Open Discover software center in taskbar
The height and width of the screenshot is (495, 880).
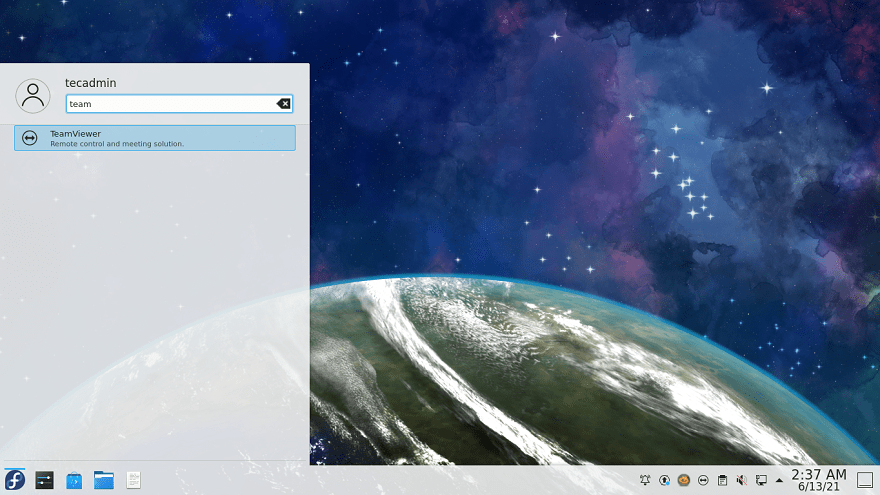(74, 480)
